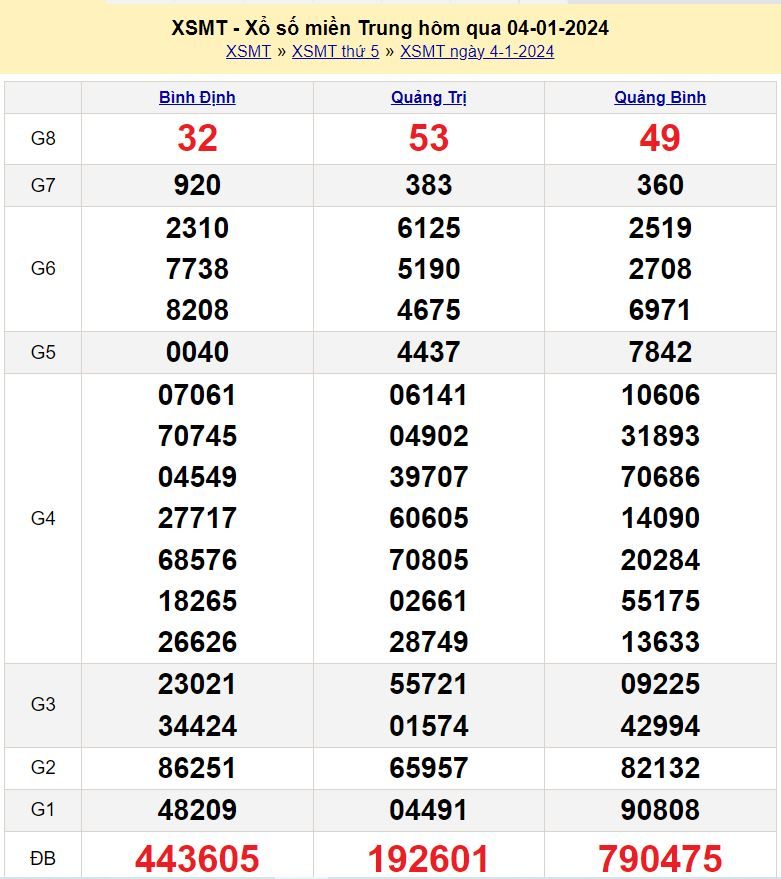Image resolution: width=781 pixels, height=879 pixels.
Task: Select the G1 row label
Action: pos(43,809)
